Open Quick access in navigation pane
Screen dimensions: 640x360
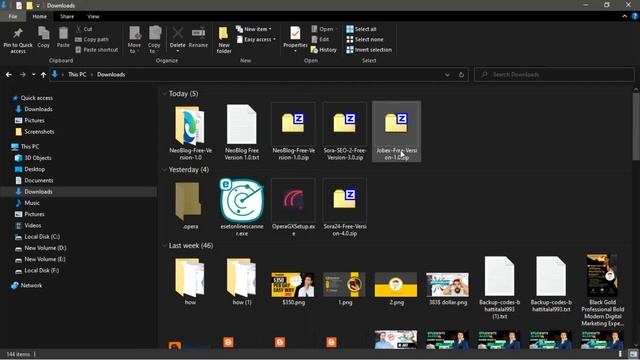click(x=36, y=98)
